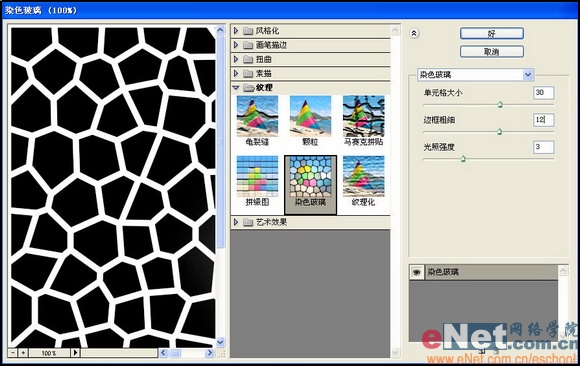Expand the 画笔描边 filter folder
This screenshot has width=580, height=366.
coord(236,45)
